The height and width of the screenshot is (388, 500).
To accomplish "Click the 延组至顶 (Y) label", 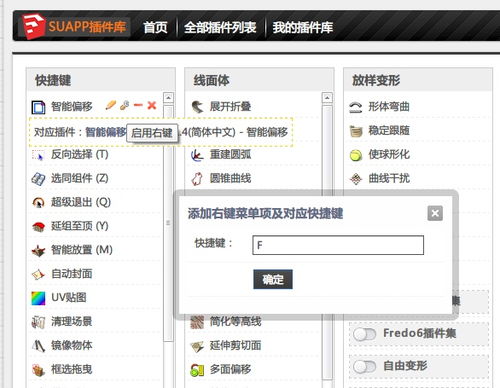I will coord(80,226).
